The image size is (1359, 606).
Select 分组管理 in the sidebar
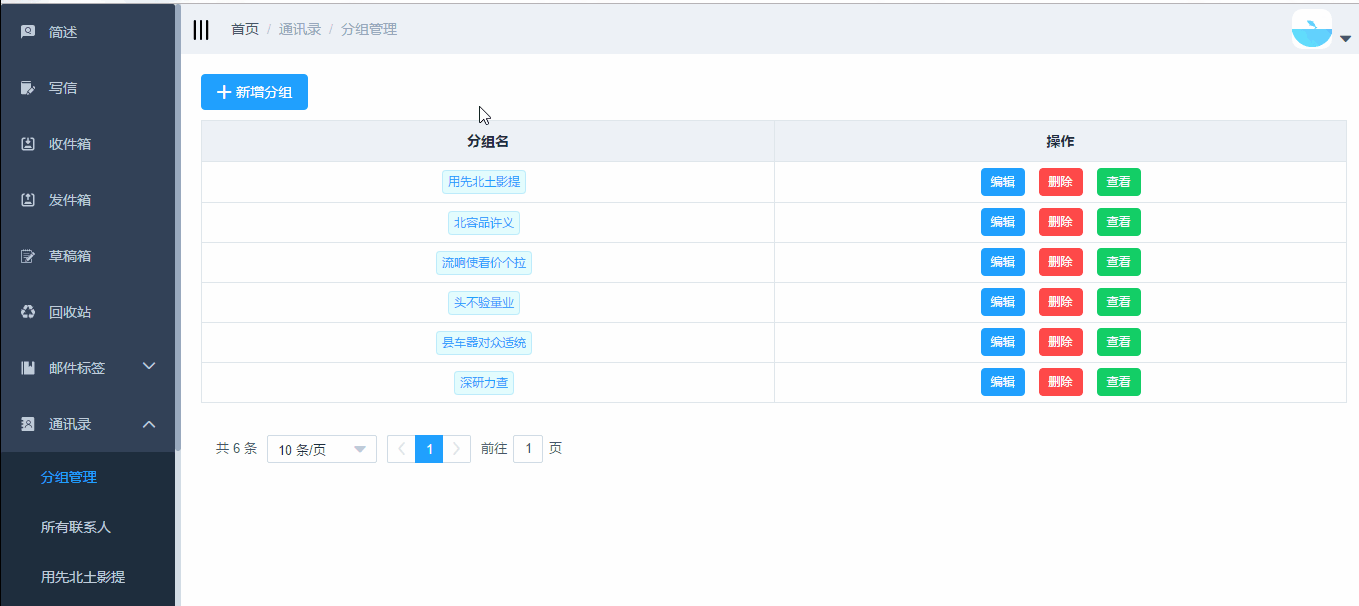click(x=69, y=477)
